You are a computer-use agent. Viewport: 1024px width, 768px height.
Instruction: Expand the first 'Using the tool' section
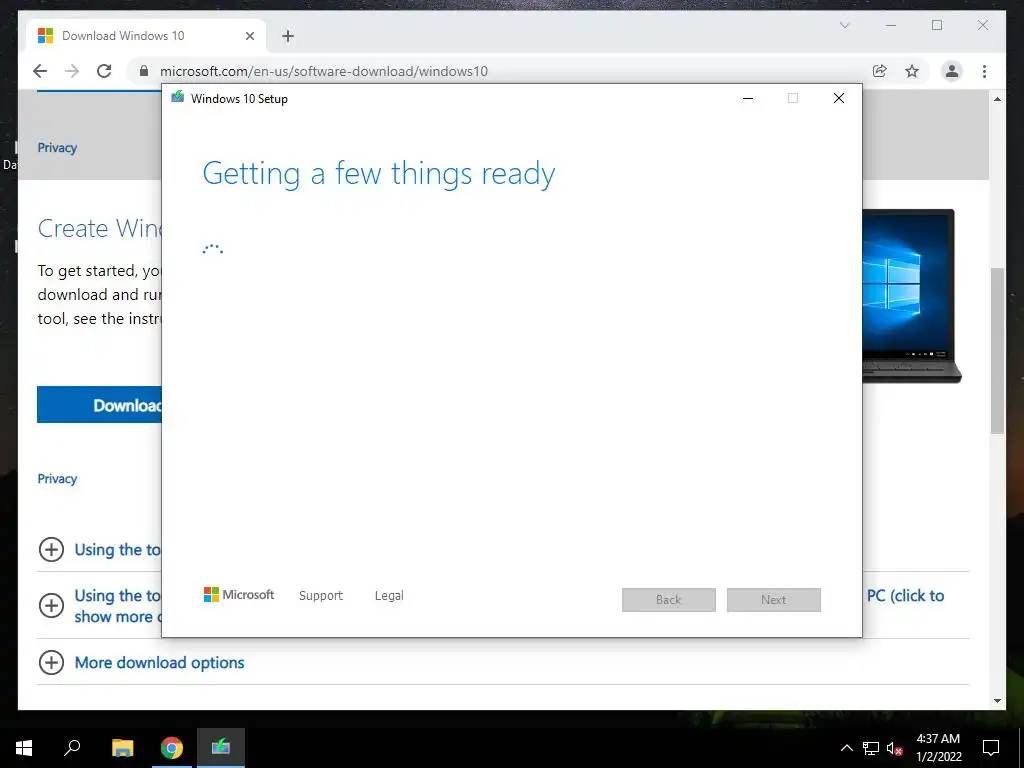51,549
